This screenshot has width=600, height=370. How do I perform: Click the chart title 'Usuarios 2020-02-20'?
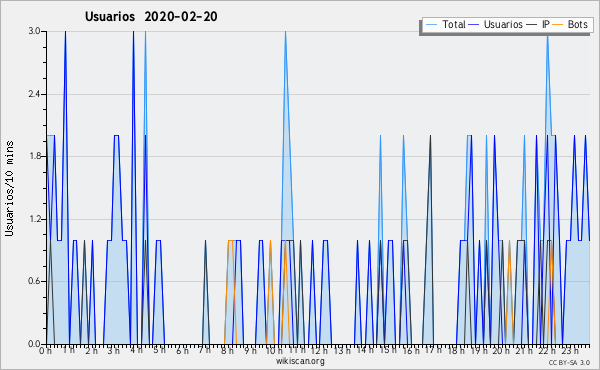click(151, 16)
